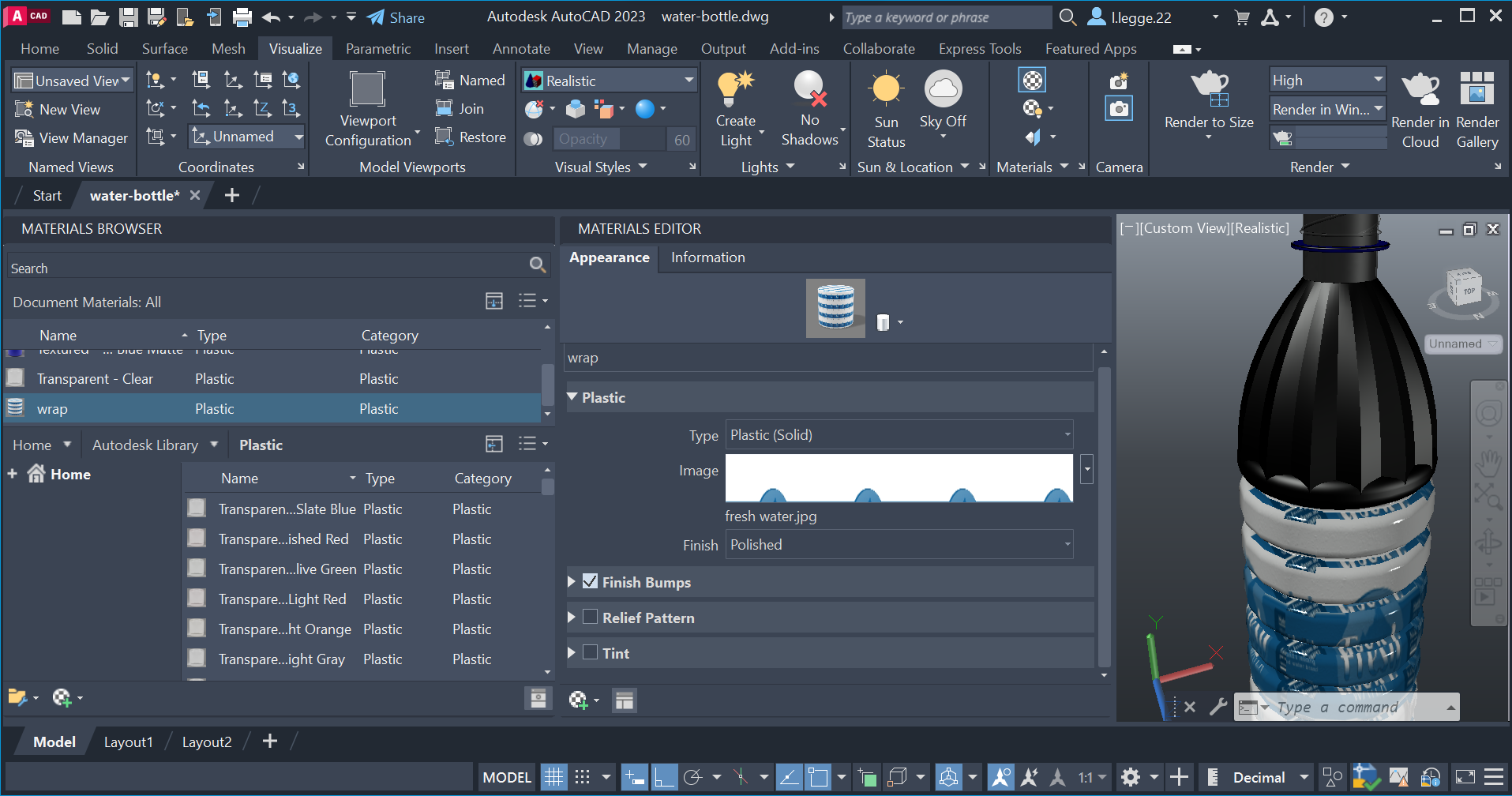Collapse the Plastic section

click(572, 397)
